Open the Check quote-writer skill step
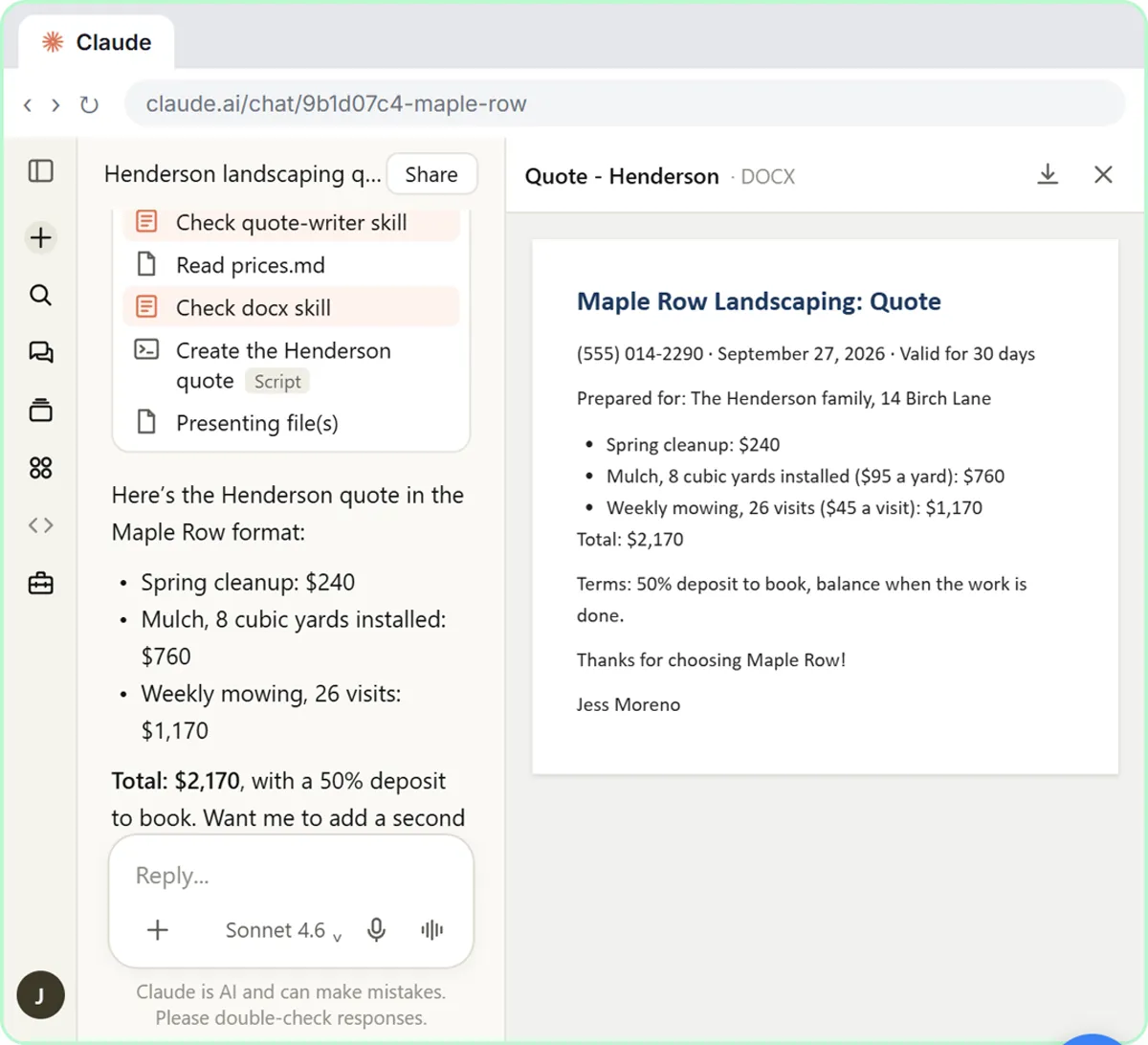 click(292, 222)
